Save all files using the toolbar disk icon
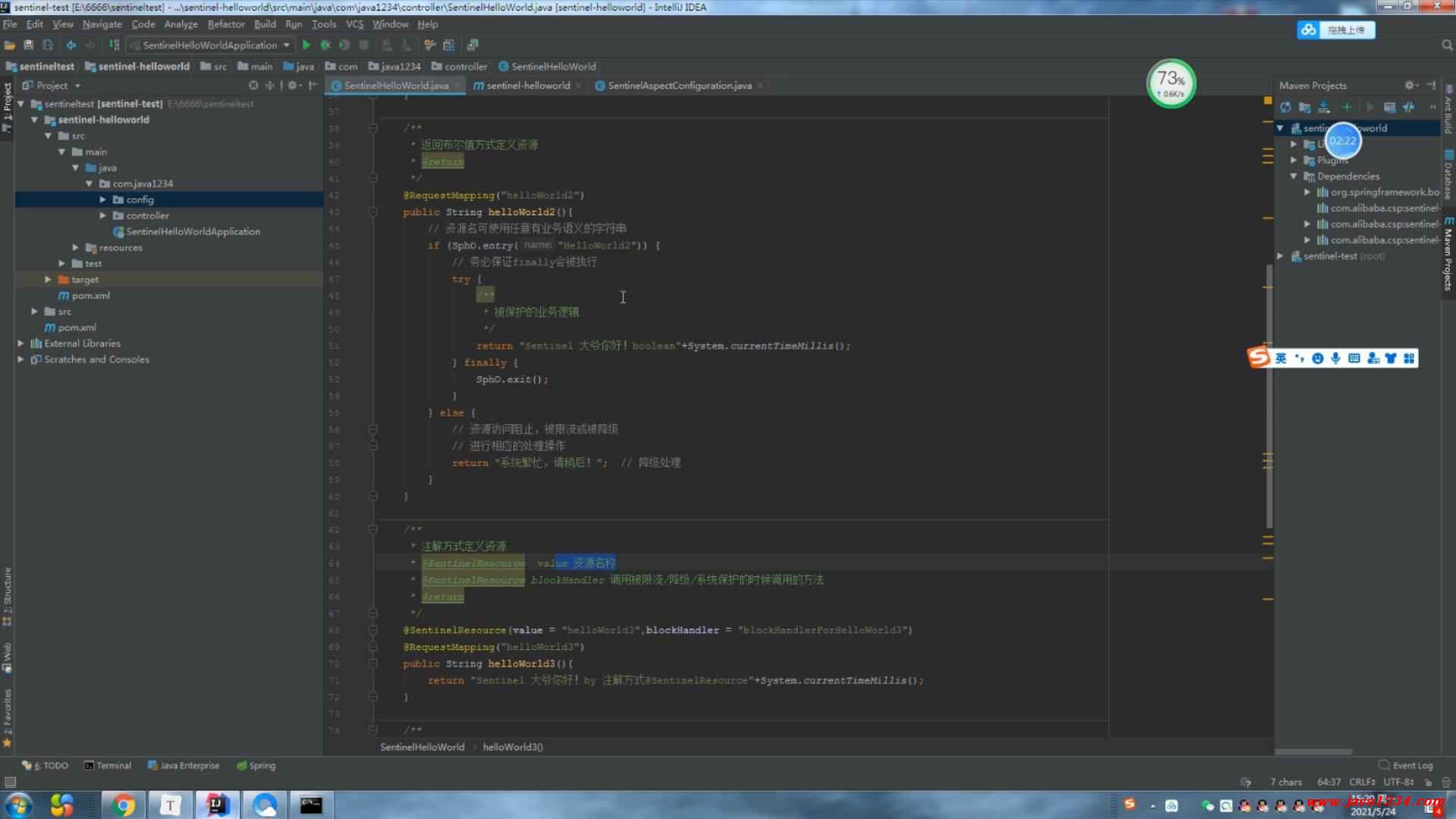The image size is (1456, 819). (28, 45)
